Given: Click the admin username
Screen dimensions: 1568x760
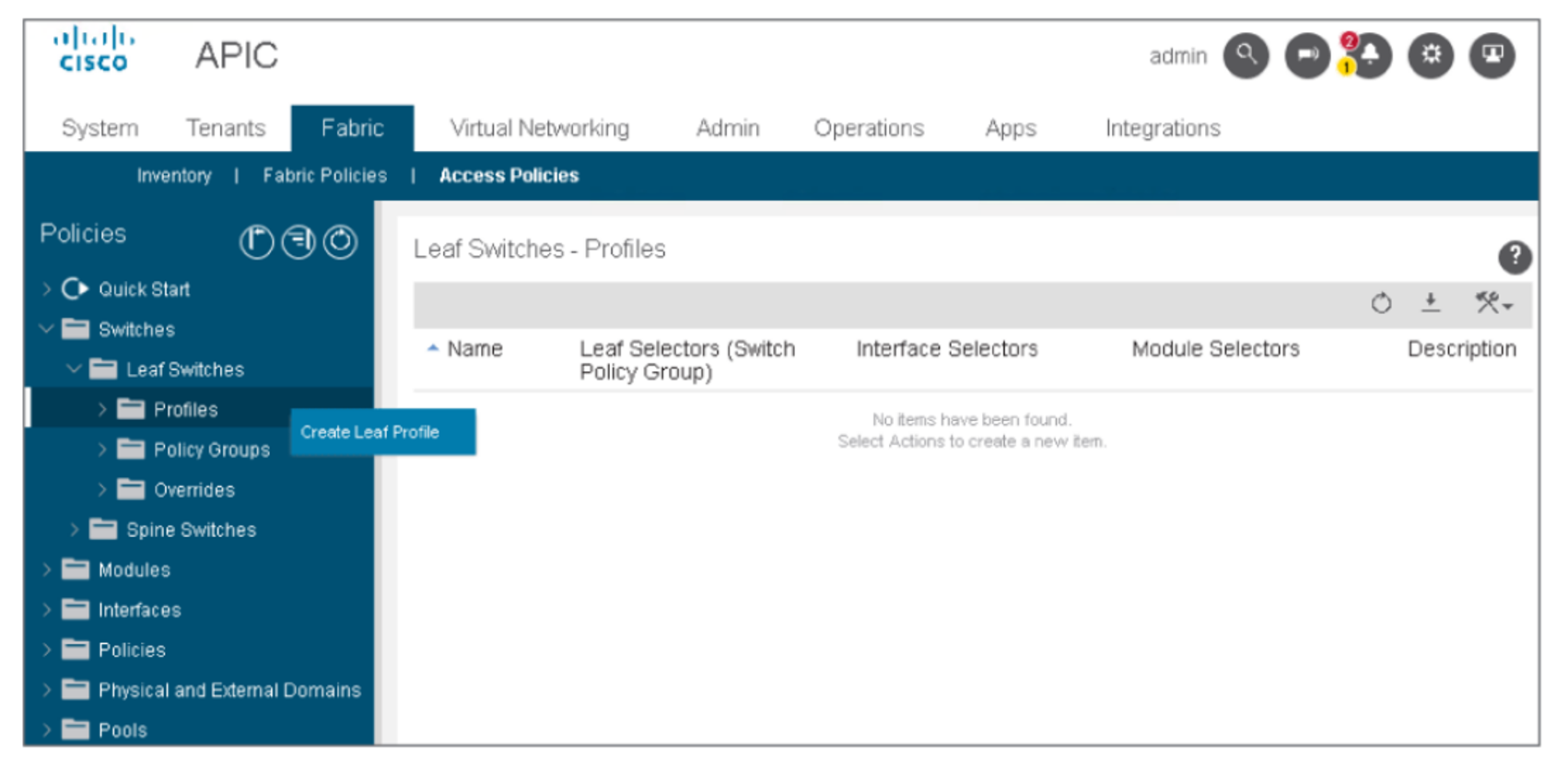Looking at the screenshot, I should click(1177, 56).
